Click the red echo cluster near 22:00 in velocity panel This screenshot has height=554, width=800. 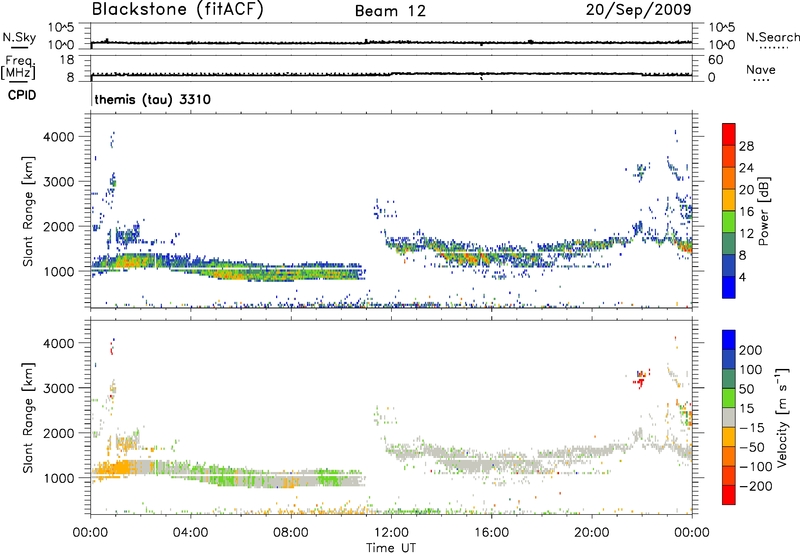[x=641, y=379]
